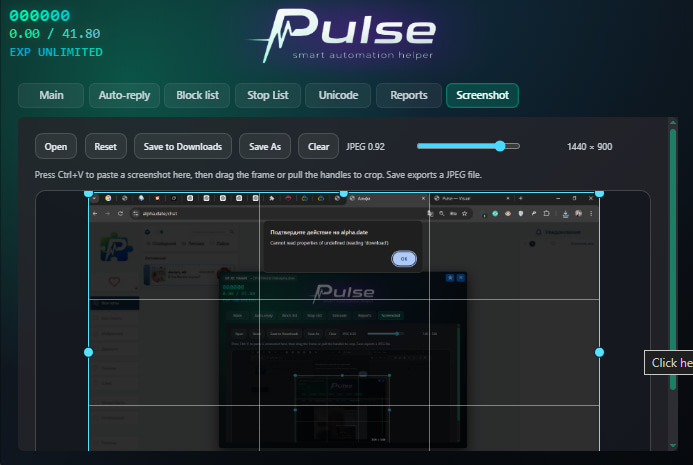Click the top-left crop handle
The image size is (693, 465).
click(x=88, y=193)
